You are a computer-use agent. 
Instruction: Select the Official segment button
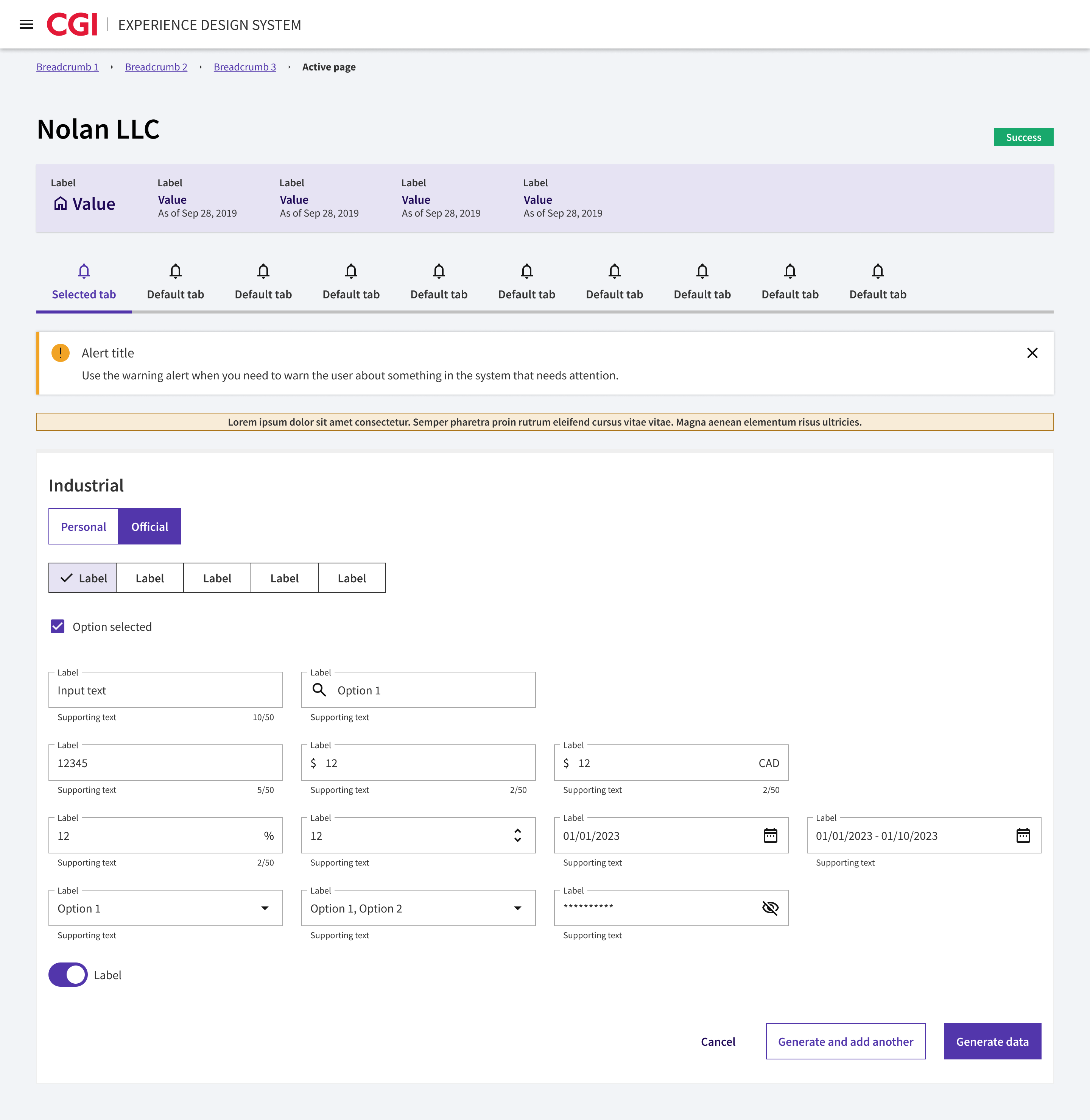(149, 526)
